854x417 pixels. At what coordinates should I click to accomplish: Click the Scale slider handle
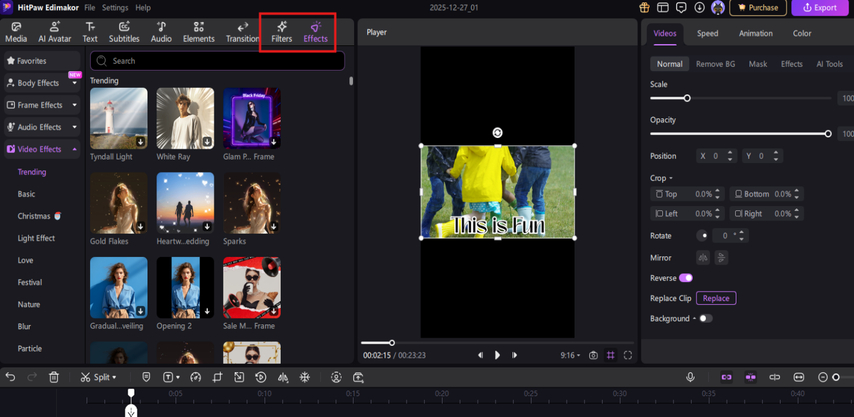[687, 98]
